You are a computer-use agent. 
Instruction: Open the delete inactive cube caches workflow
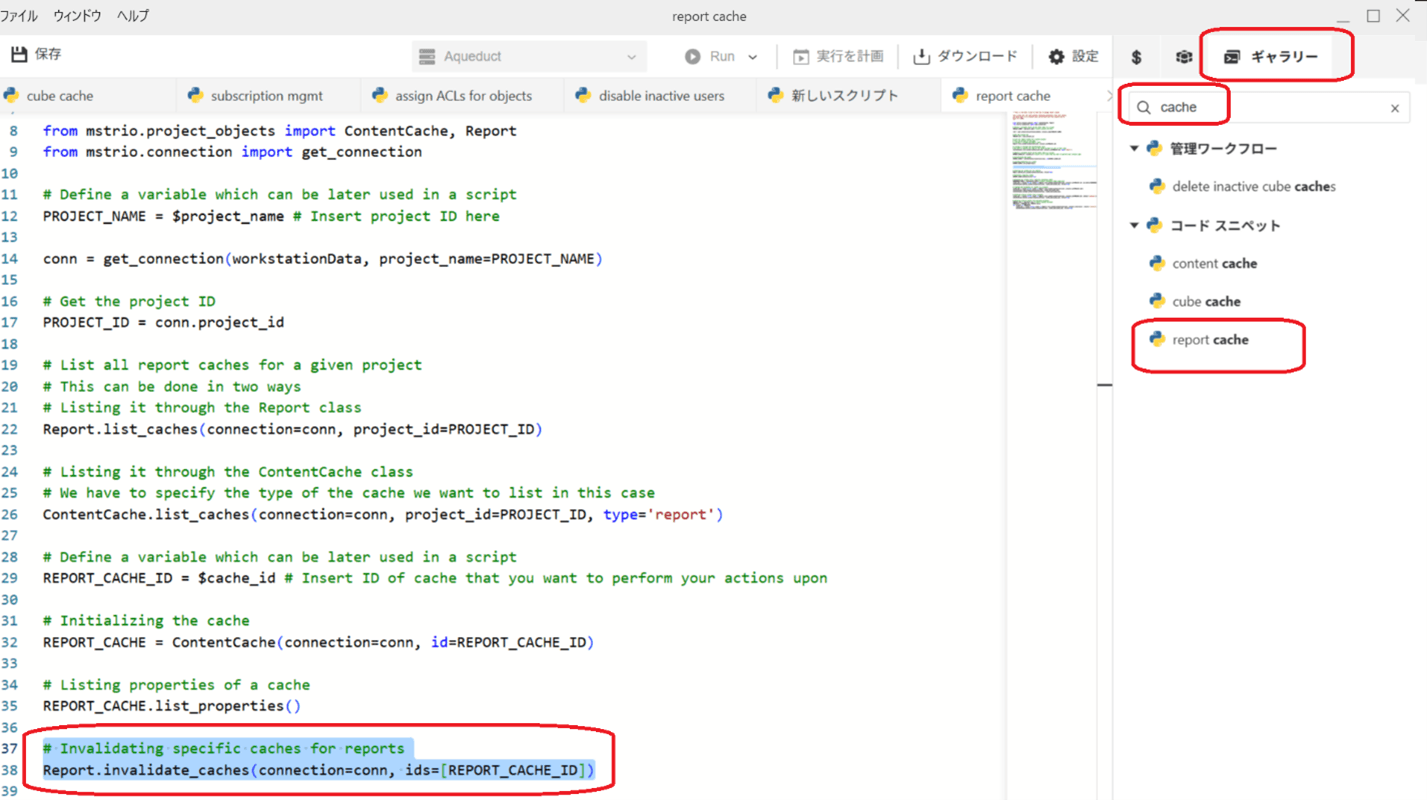(1253, 187)
